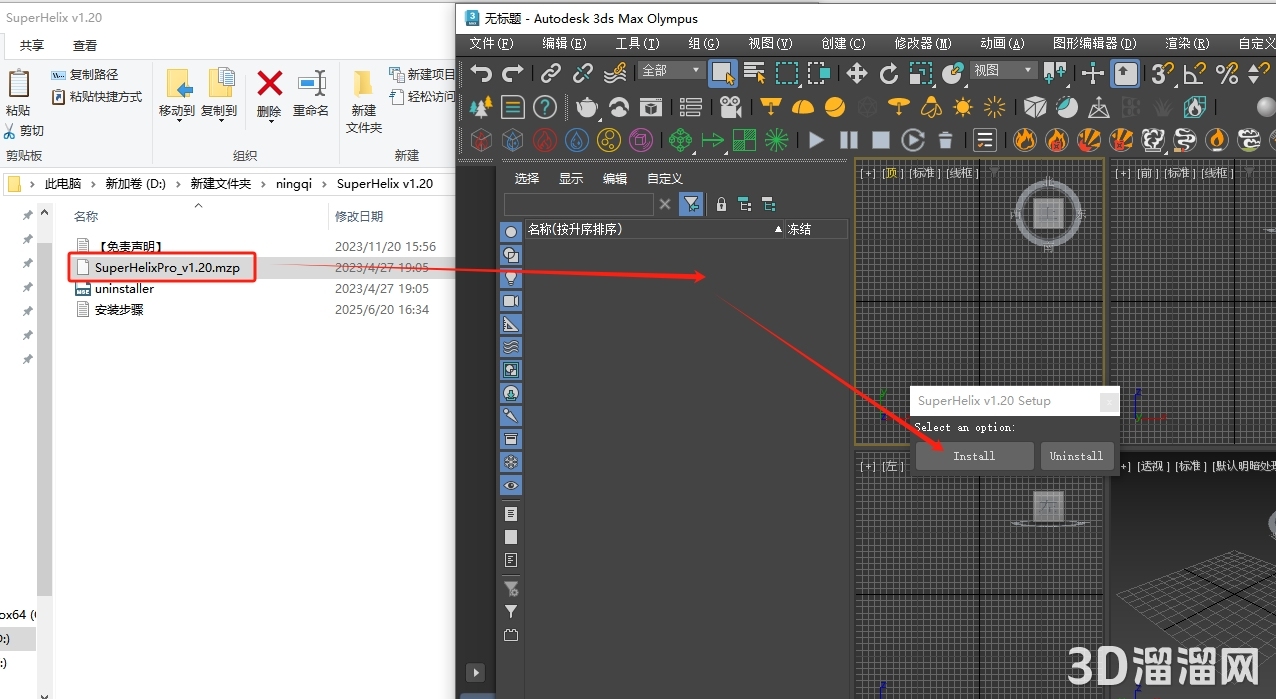This screenshot has height=699, width=1276.
Task: Open the 全部 selection filter dropdown
Action: point(671,70)
